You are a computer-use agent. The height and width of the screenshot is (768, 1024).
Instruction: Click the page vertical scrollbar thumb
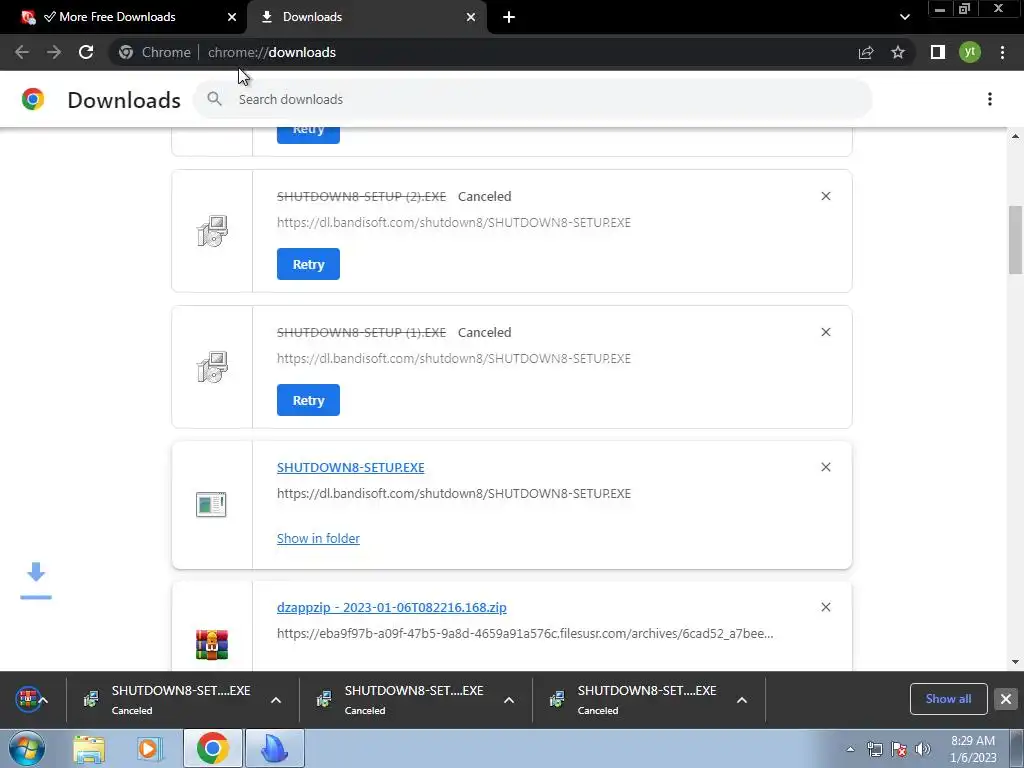pyautogui.click(x=1015, y=240)
